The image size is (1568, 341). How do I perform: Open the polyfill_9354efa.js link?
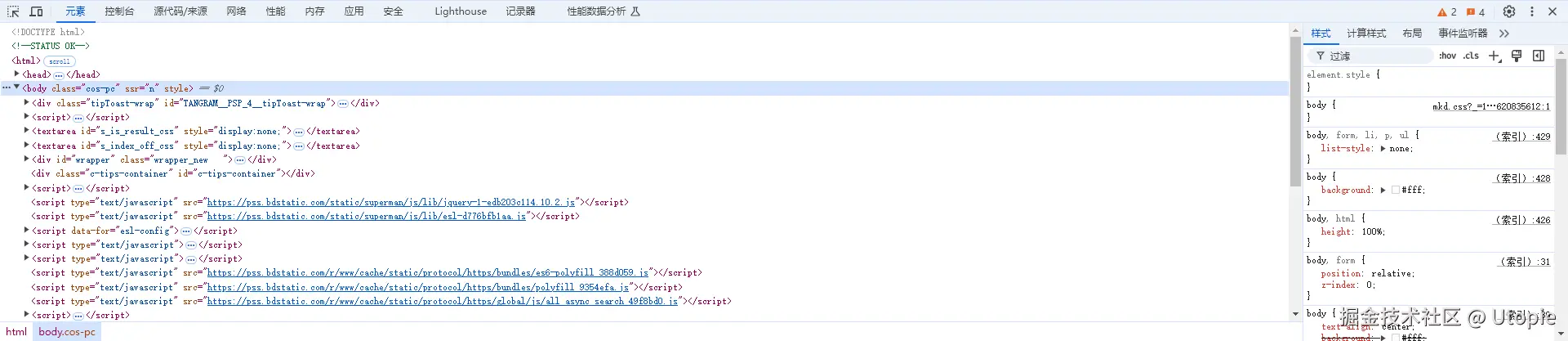418,288
